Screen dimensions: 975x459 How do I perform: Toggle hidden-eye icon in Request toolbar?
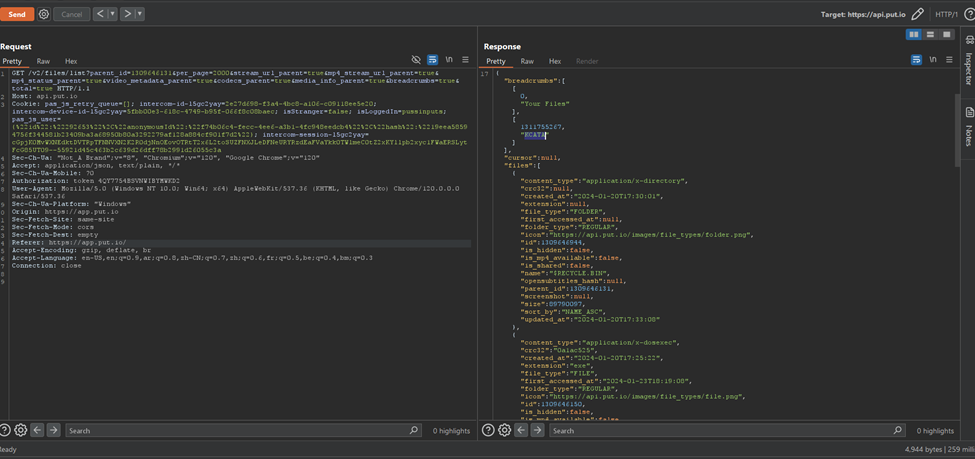point(416,61)
